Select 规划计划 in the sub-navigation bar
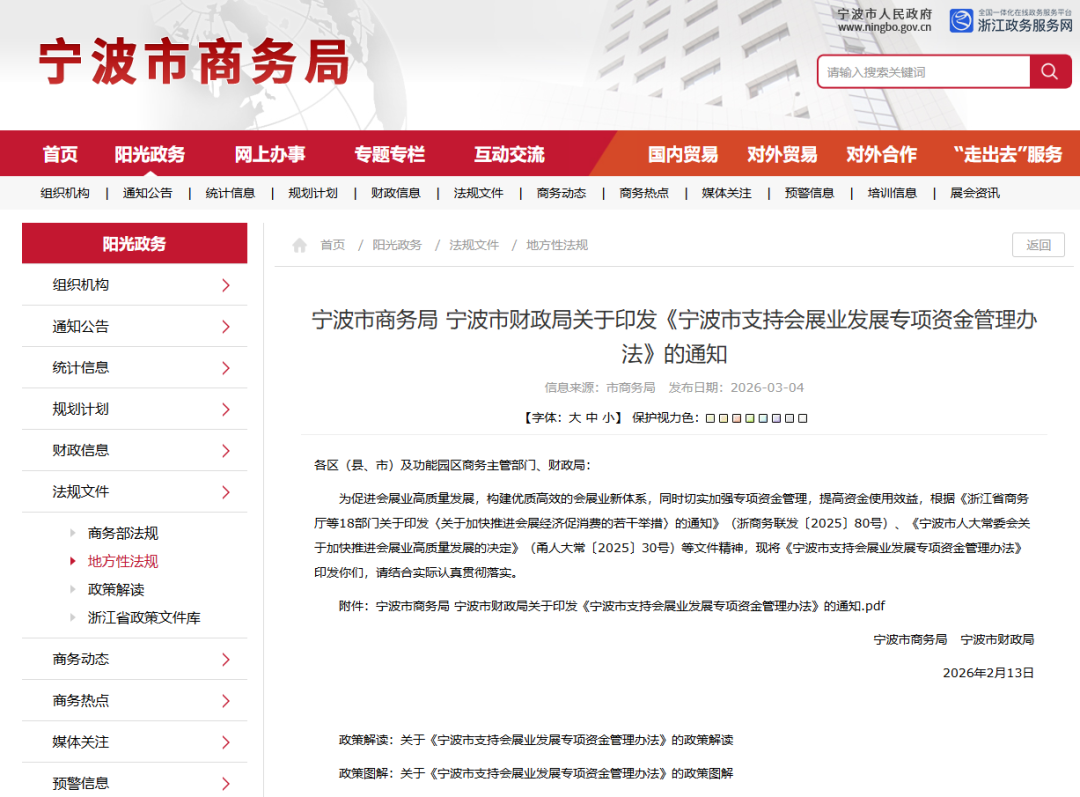The image size is (1080, 797). coord(313,194)
